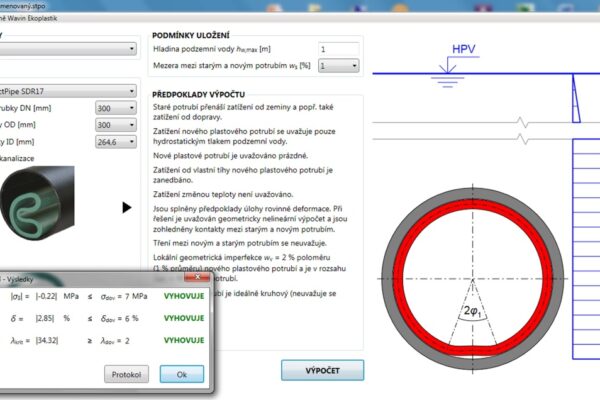The image size is (600, 400).
Task: Close the Výsledky results dialog
Action: click(x=197, y=277)
